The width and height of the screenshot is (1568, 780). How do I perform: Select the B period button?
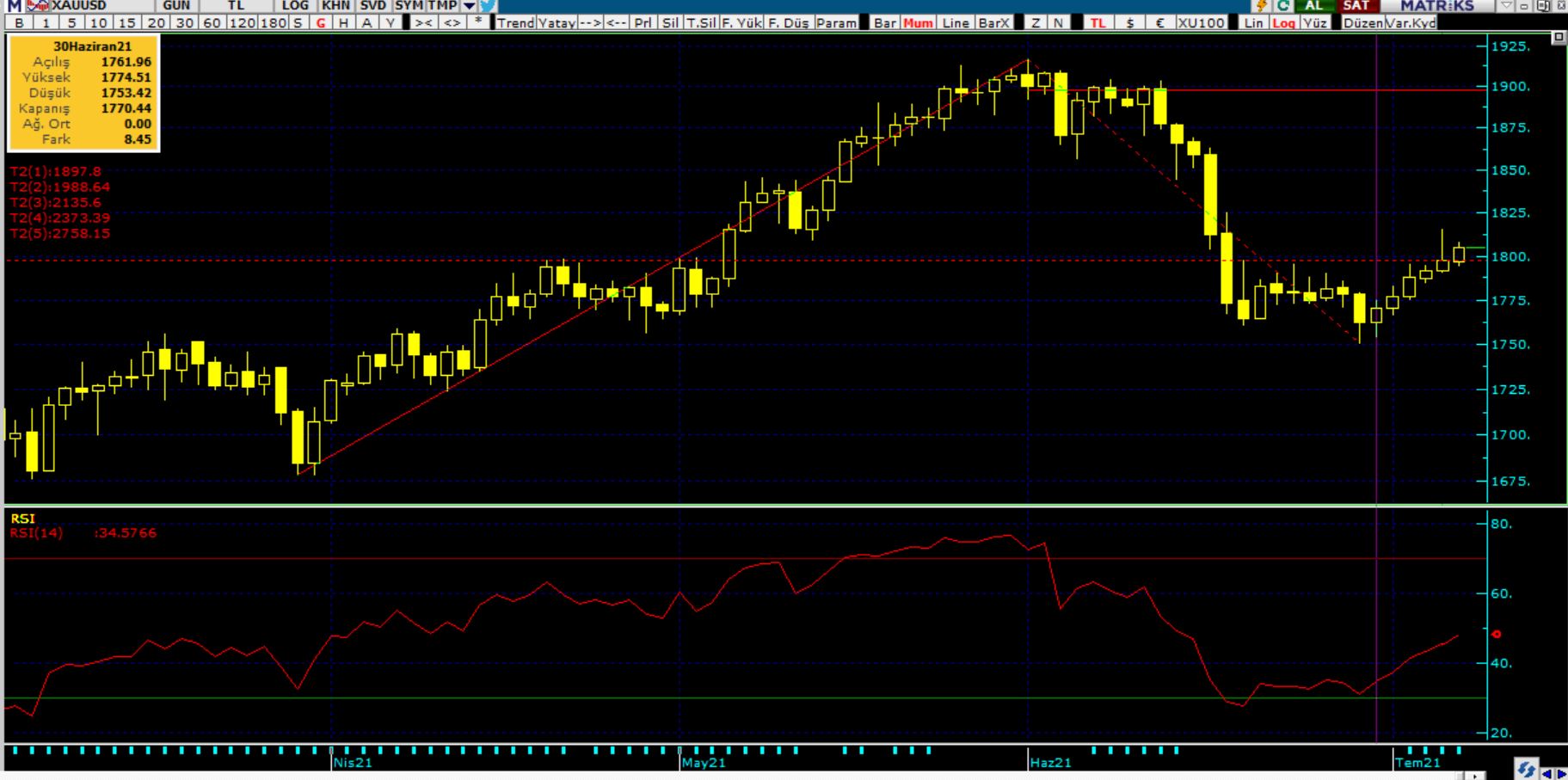tap(19, 23)
